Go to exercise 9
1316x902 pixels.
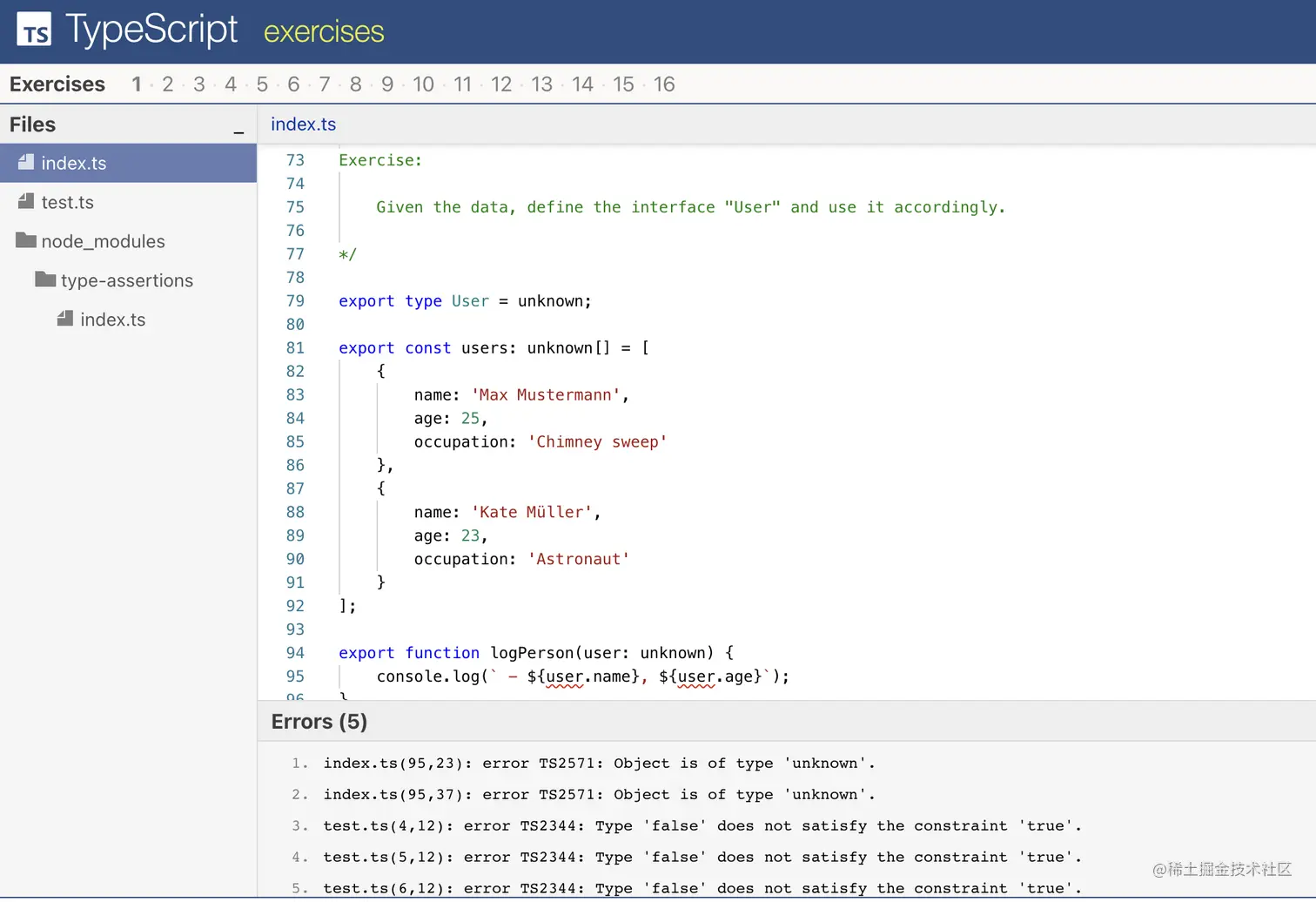(387, 84)
